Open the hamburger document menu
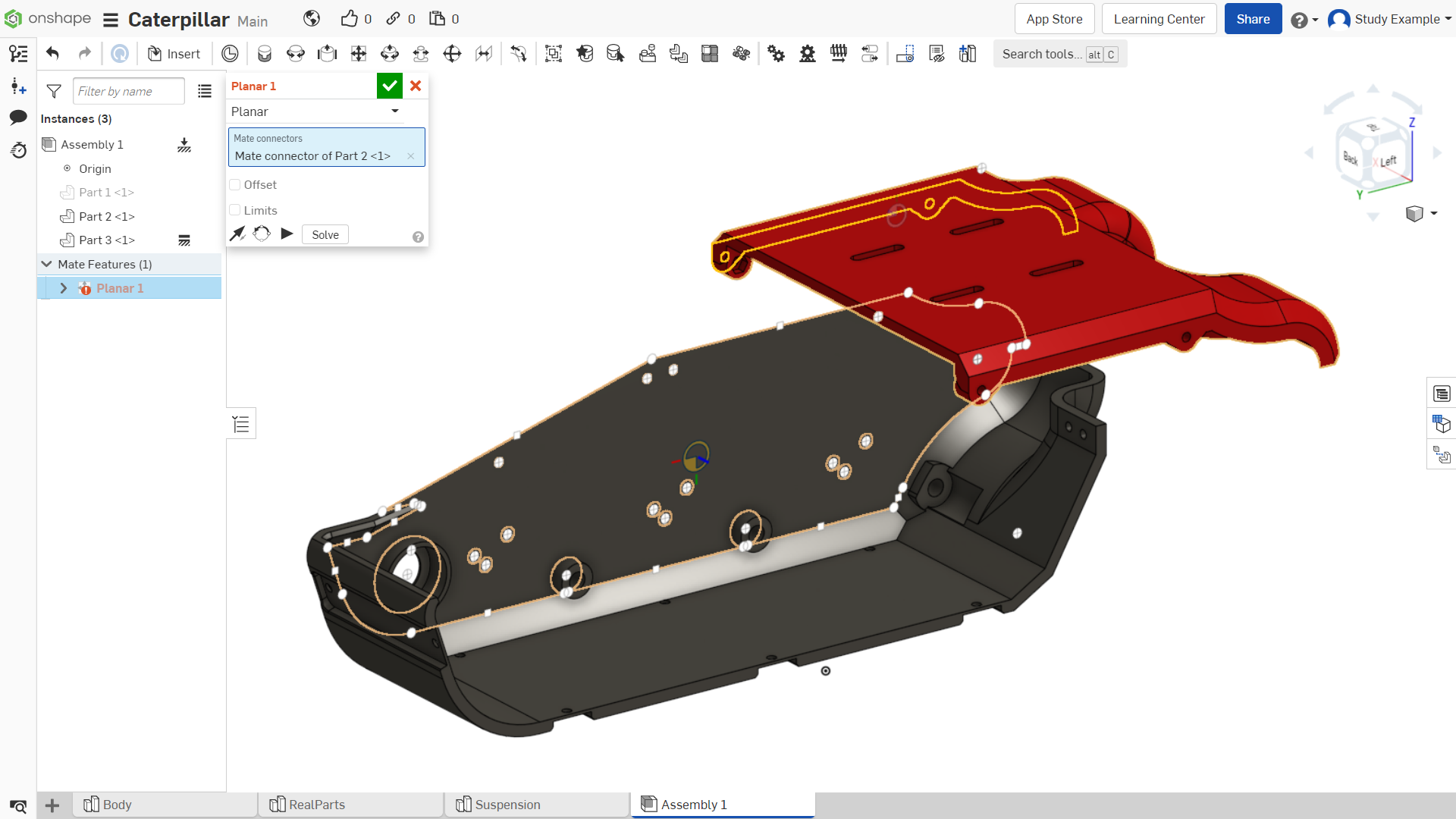Image resolution: width=1456 pixels, height=819 pixels. pyautogui.click(x=111, y=20)
